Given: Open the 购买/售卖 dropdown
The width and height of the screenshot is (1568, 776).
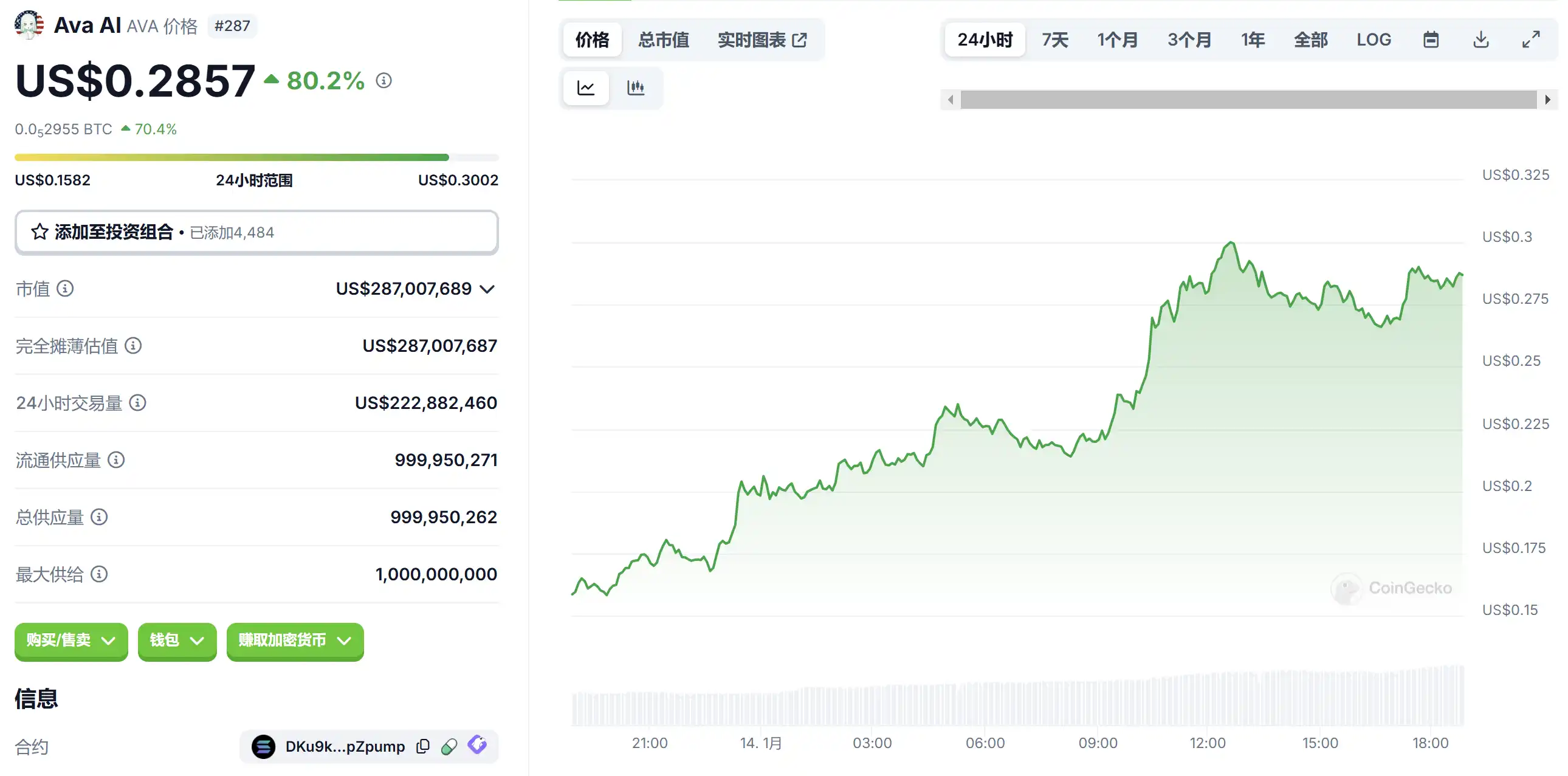Looking at the screenshot, I should (x=71, y=640).
